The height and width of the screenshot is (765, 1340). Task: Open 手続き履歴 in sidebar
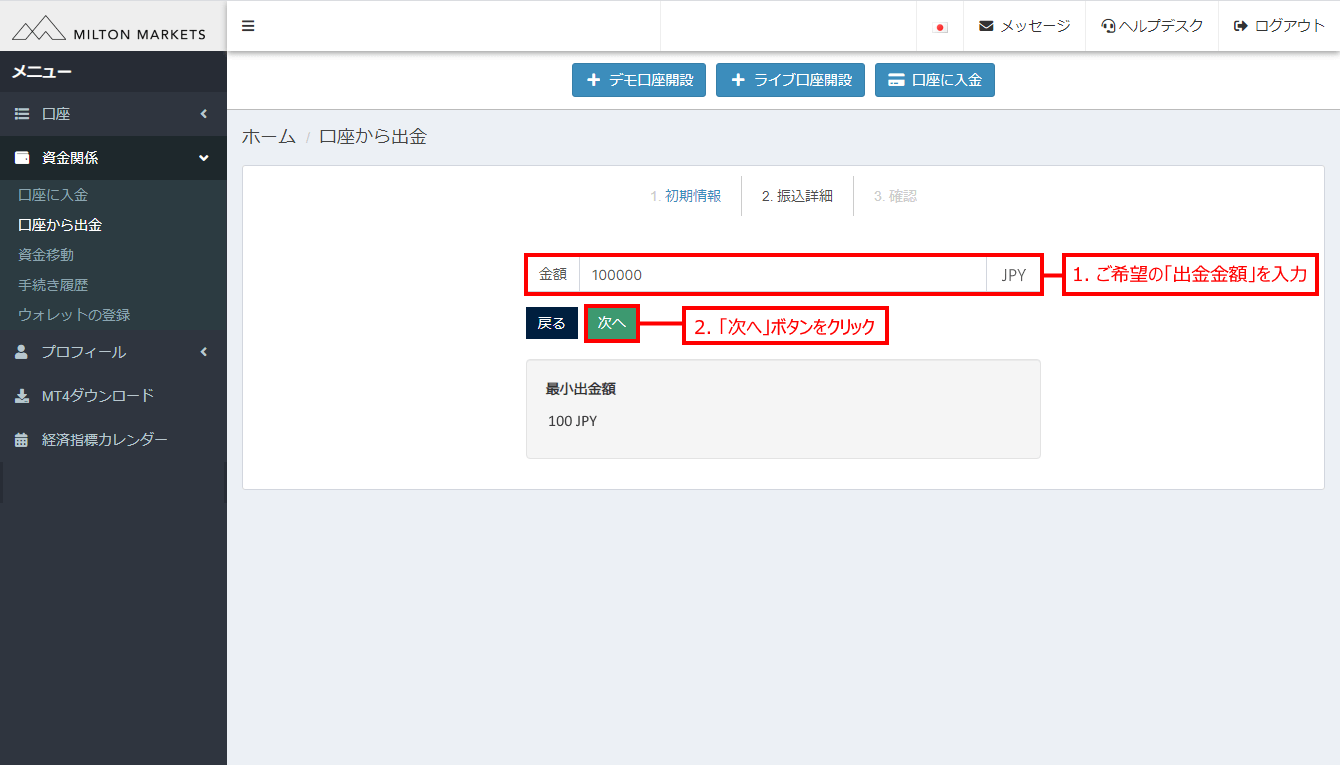[x=53, y=285]
